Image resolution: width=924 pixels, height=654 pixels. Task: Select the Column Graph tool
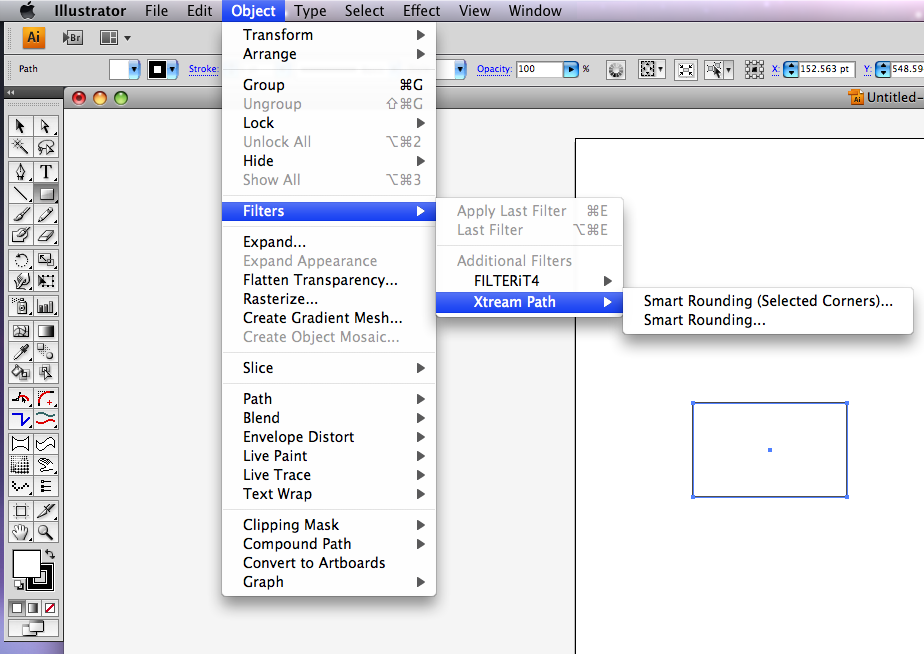click(45, 306)
